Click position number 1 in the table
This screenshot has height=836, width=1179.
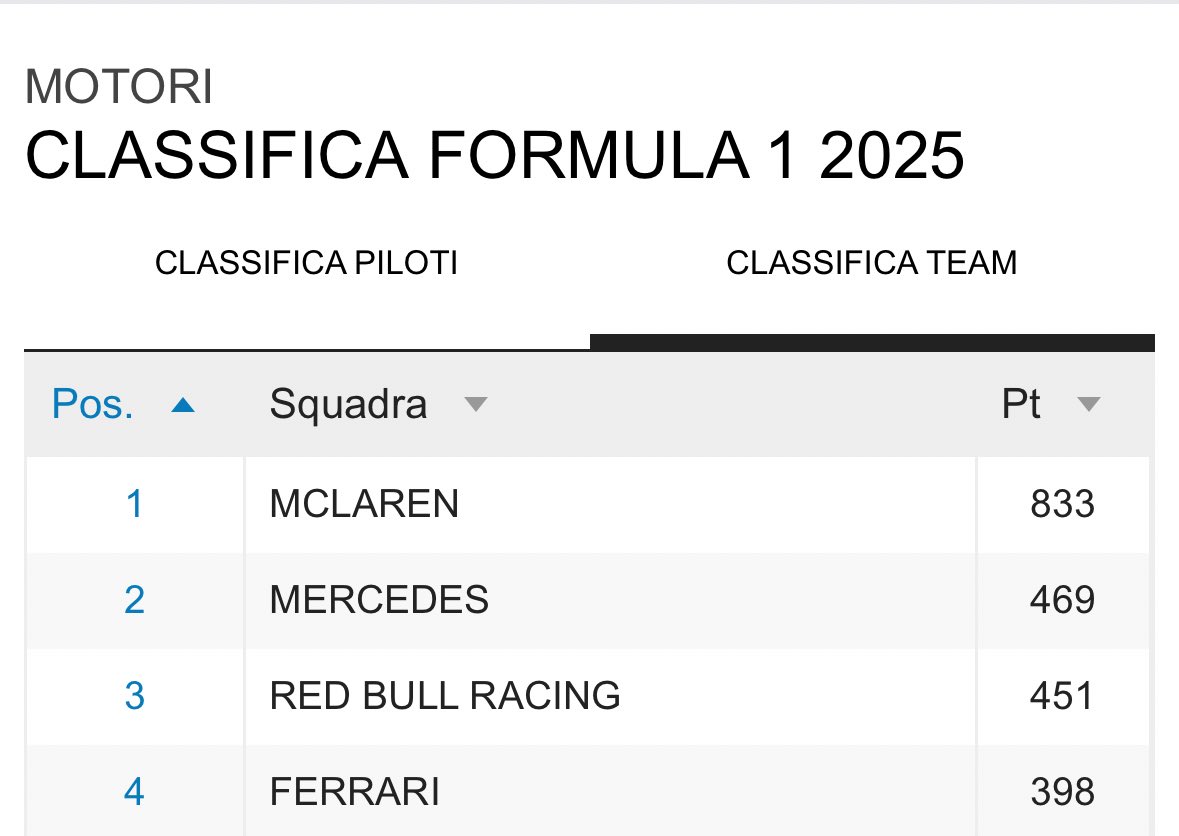[x=135, y=504]
